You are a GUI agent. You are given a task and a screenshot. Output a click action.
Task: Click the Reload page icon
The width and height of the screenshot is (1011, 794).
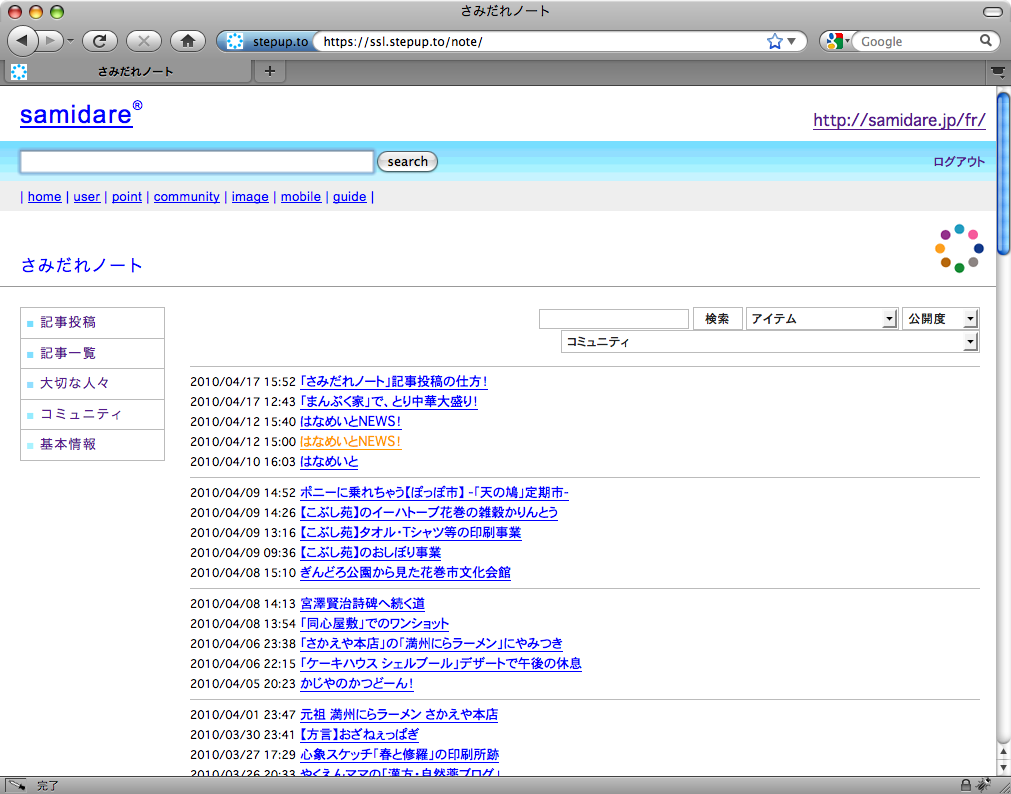click(x=100, y=41)
